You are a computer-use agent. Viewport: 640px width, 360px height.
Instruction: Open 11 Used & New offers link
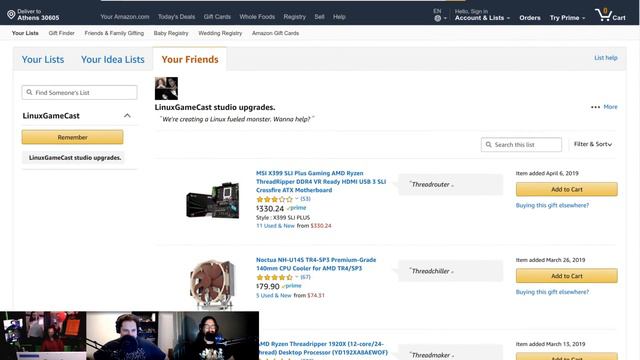click(x=275, y=226)
